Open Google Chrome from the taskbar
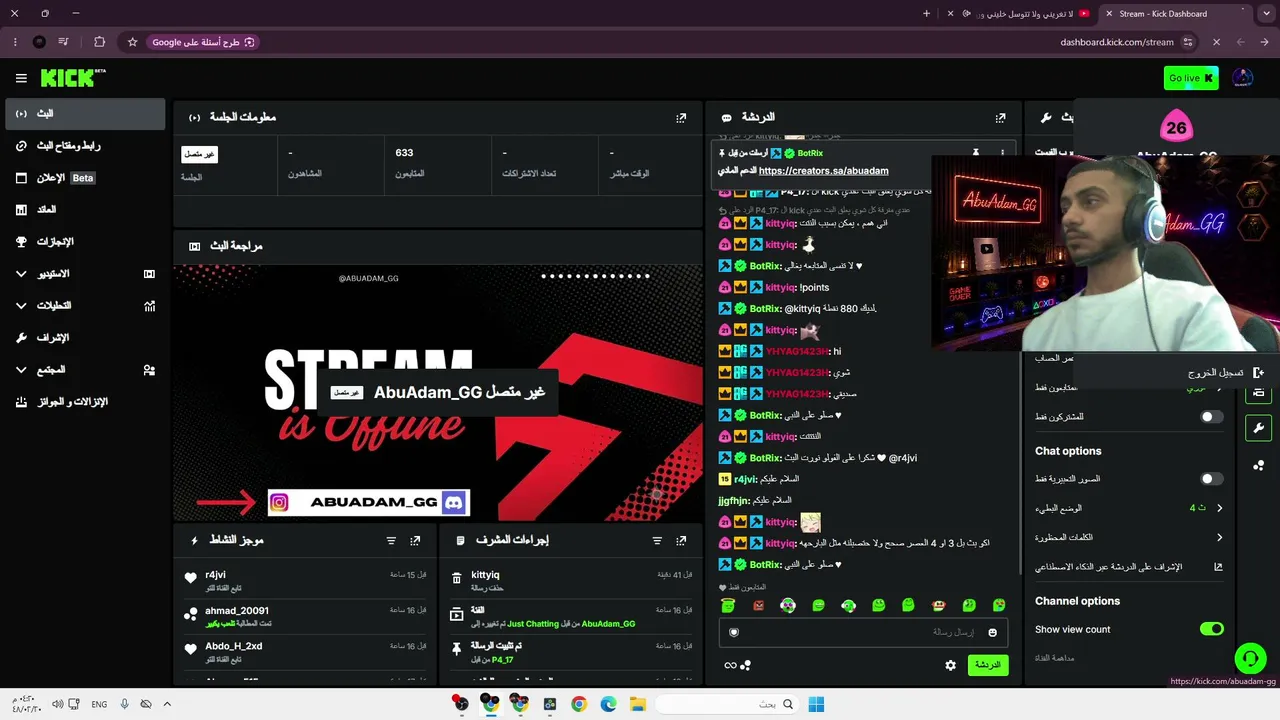The image size is (1280, 720). (x=579, y=704)
